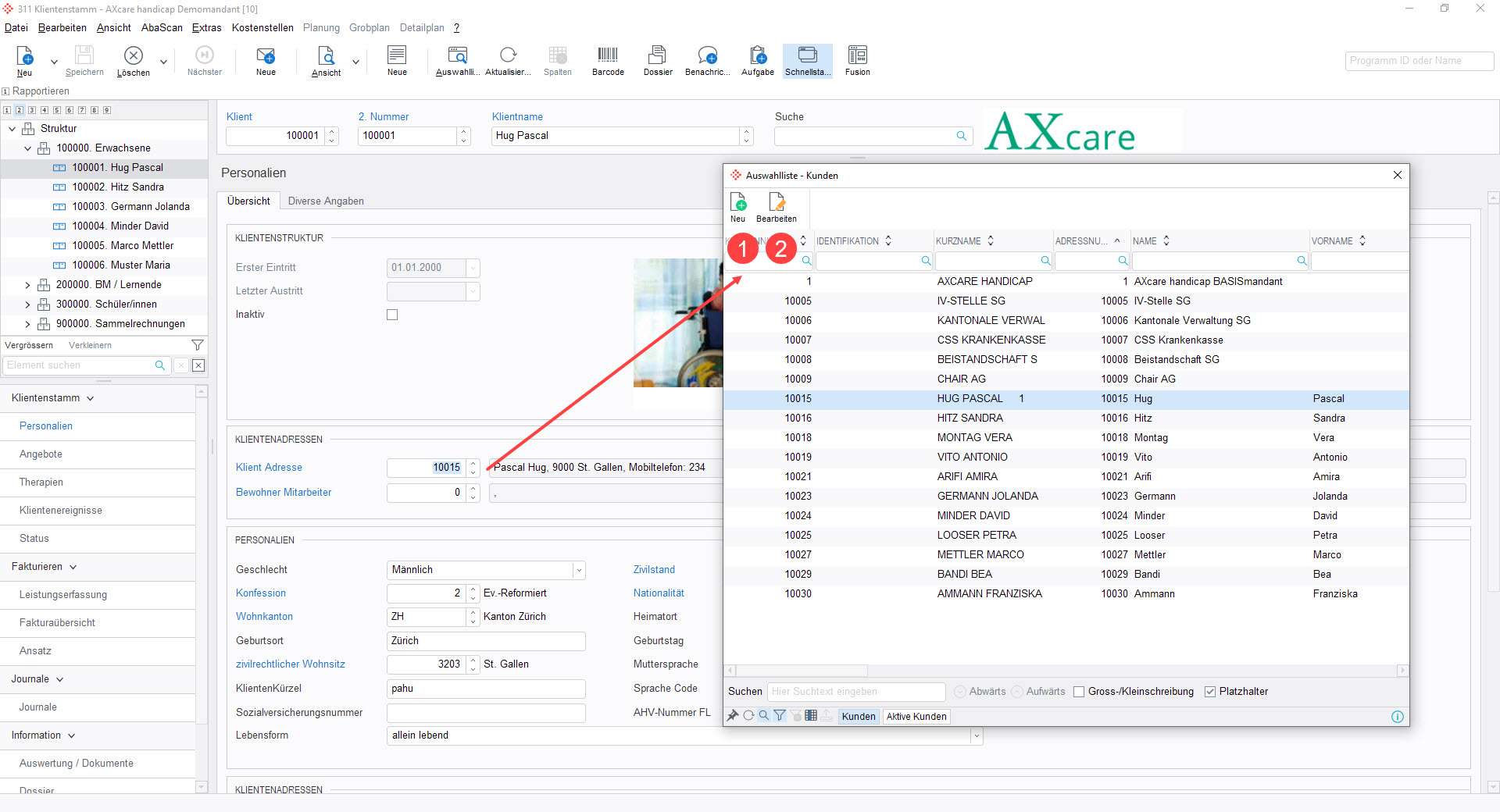
Task: Select the Abwärts radio button
Action: point(960,692)
